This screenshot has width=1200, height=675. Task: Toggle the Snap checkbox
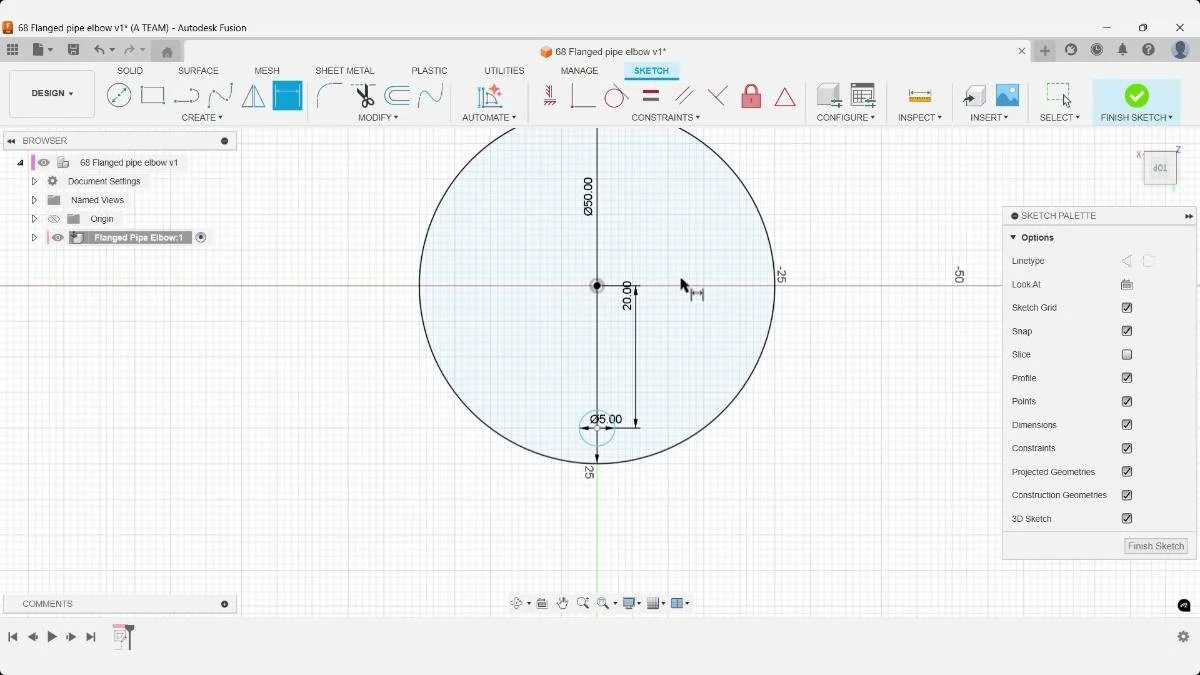tap(1127, 331)
